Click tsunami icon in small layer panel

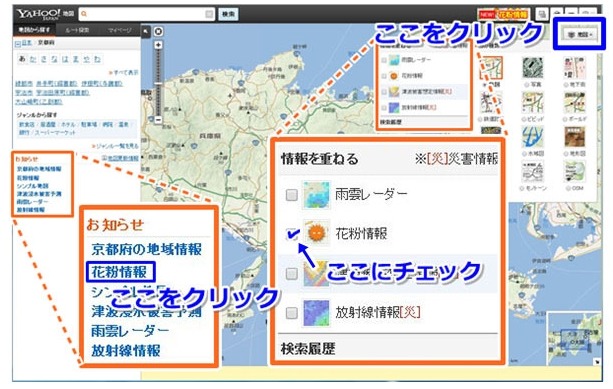point(394,91)
